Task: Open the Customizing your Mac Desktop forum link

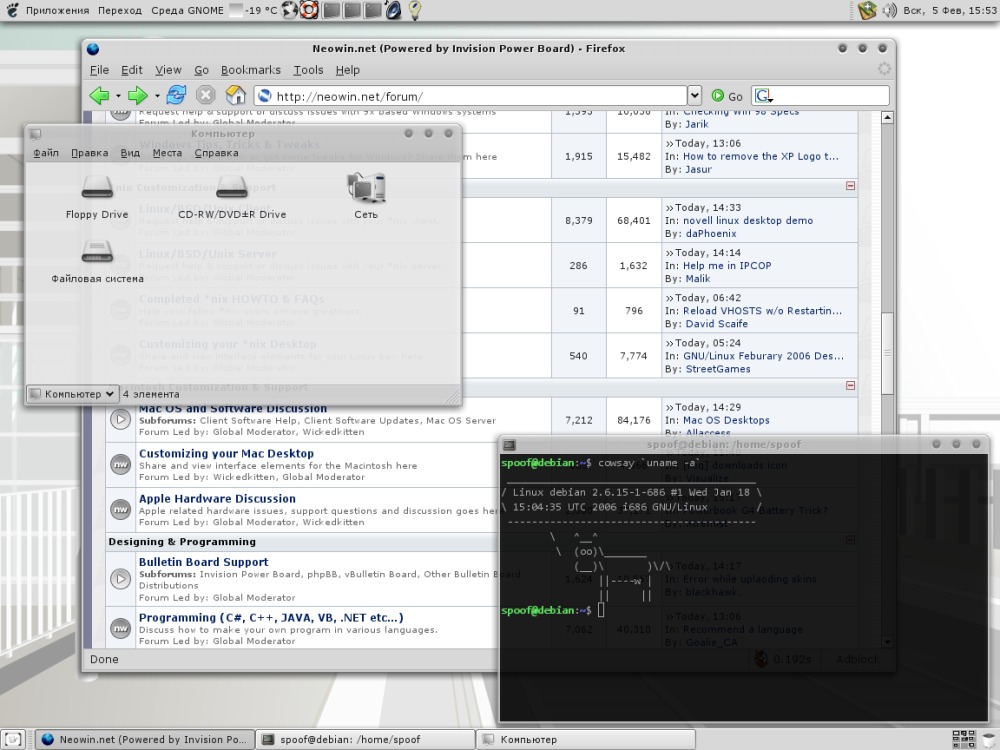Action: (226, 453)
